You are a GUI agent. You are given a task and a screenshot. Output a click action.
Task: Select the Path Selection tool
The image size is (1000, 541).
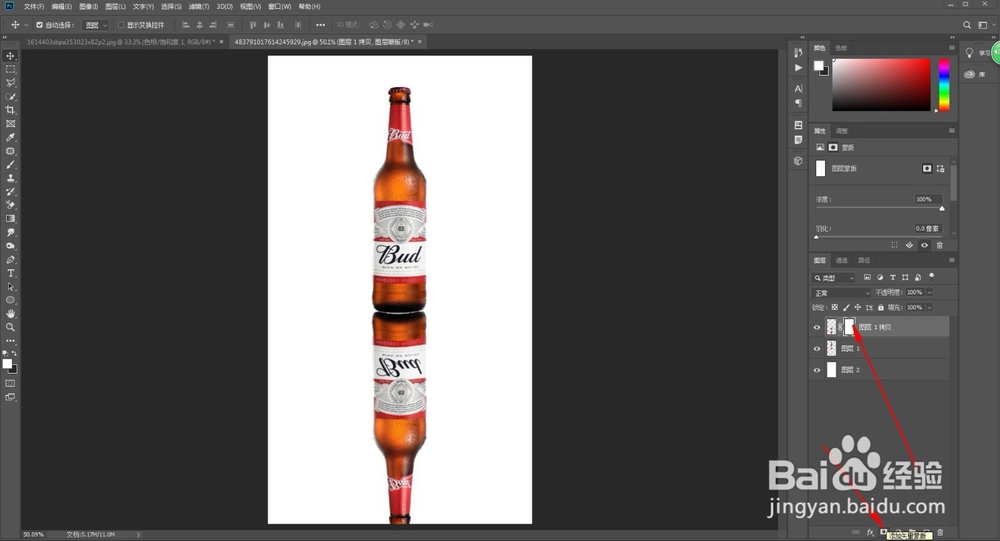click(x=10, y=286)
